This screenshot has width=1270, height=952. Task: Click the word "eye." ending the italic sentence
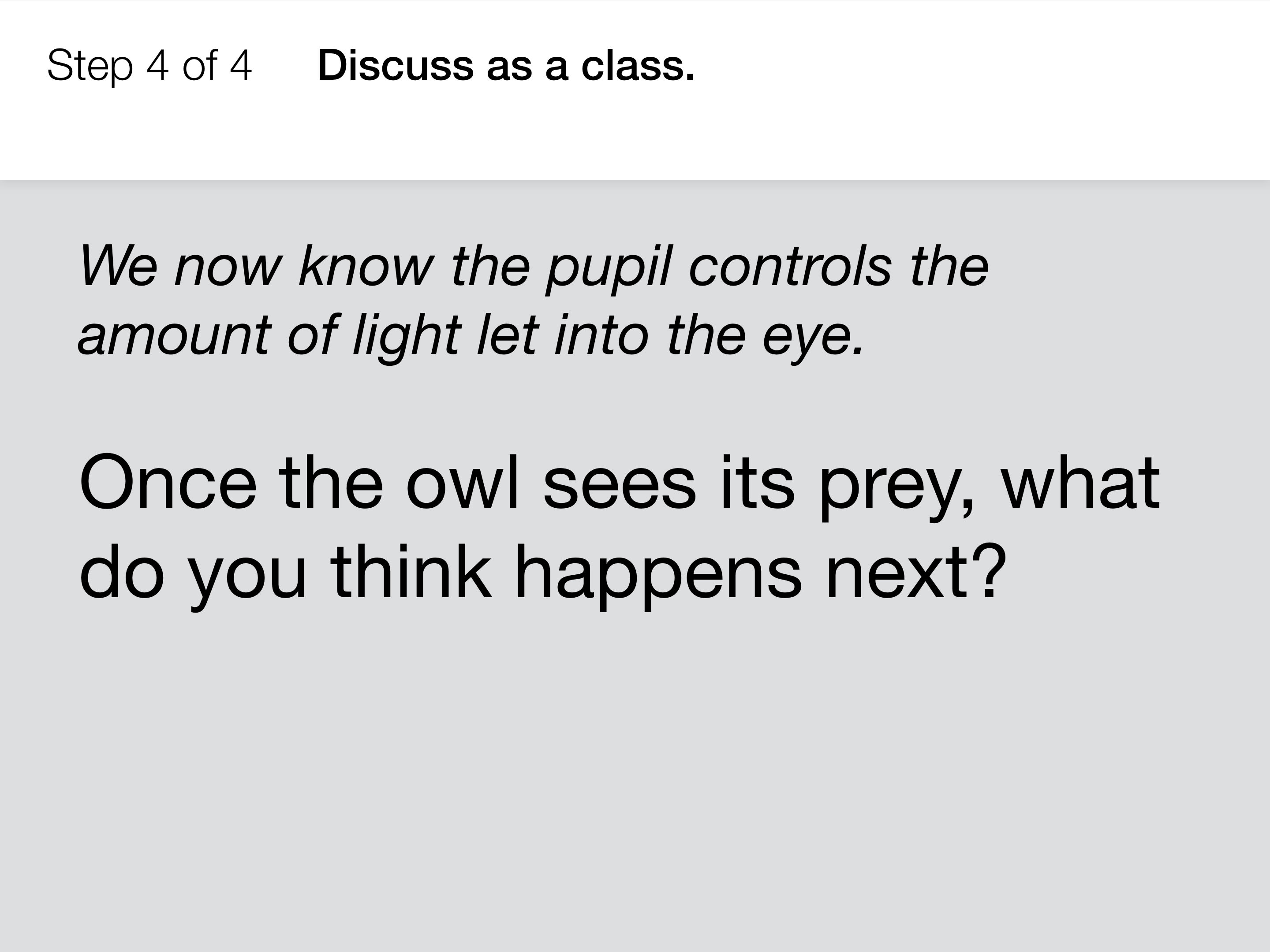point(813,340)
